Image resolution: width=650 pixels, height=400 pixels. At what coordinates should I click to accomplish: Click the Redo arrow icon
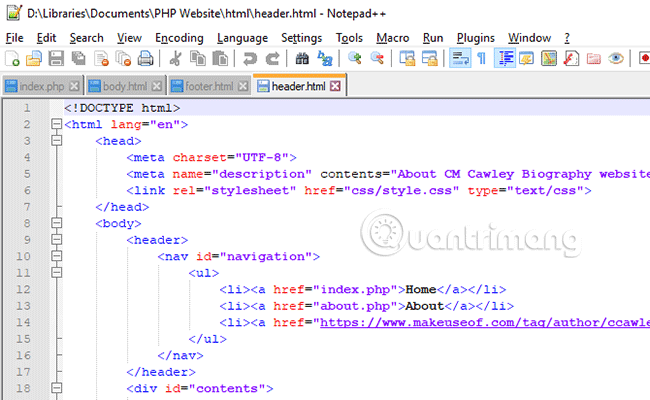tap(272, 58)
